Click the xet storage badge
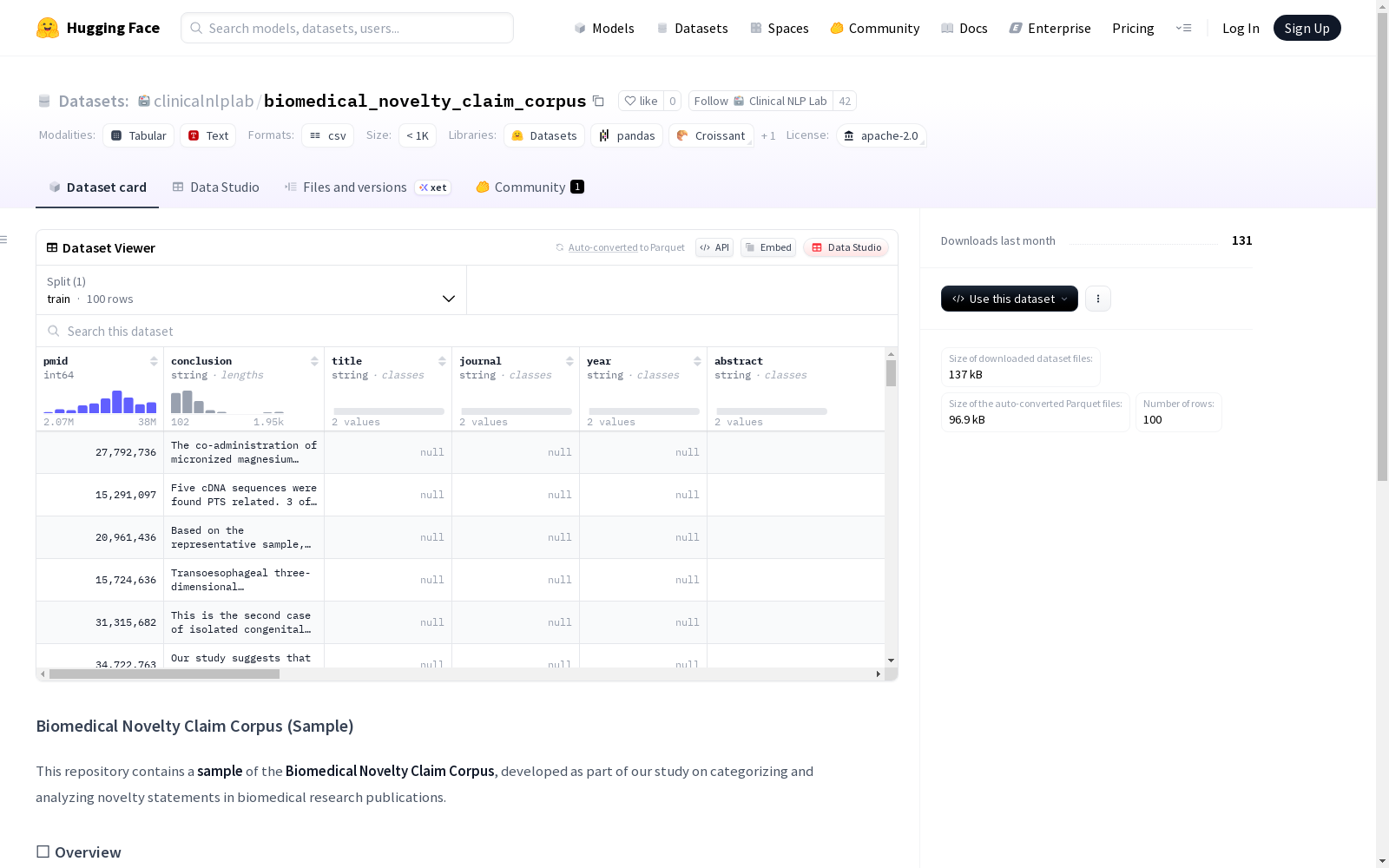 (x=432, y=187)
